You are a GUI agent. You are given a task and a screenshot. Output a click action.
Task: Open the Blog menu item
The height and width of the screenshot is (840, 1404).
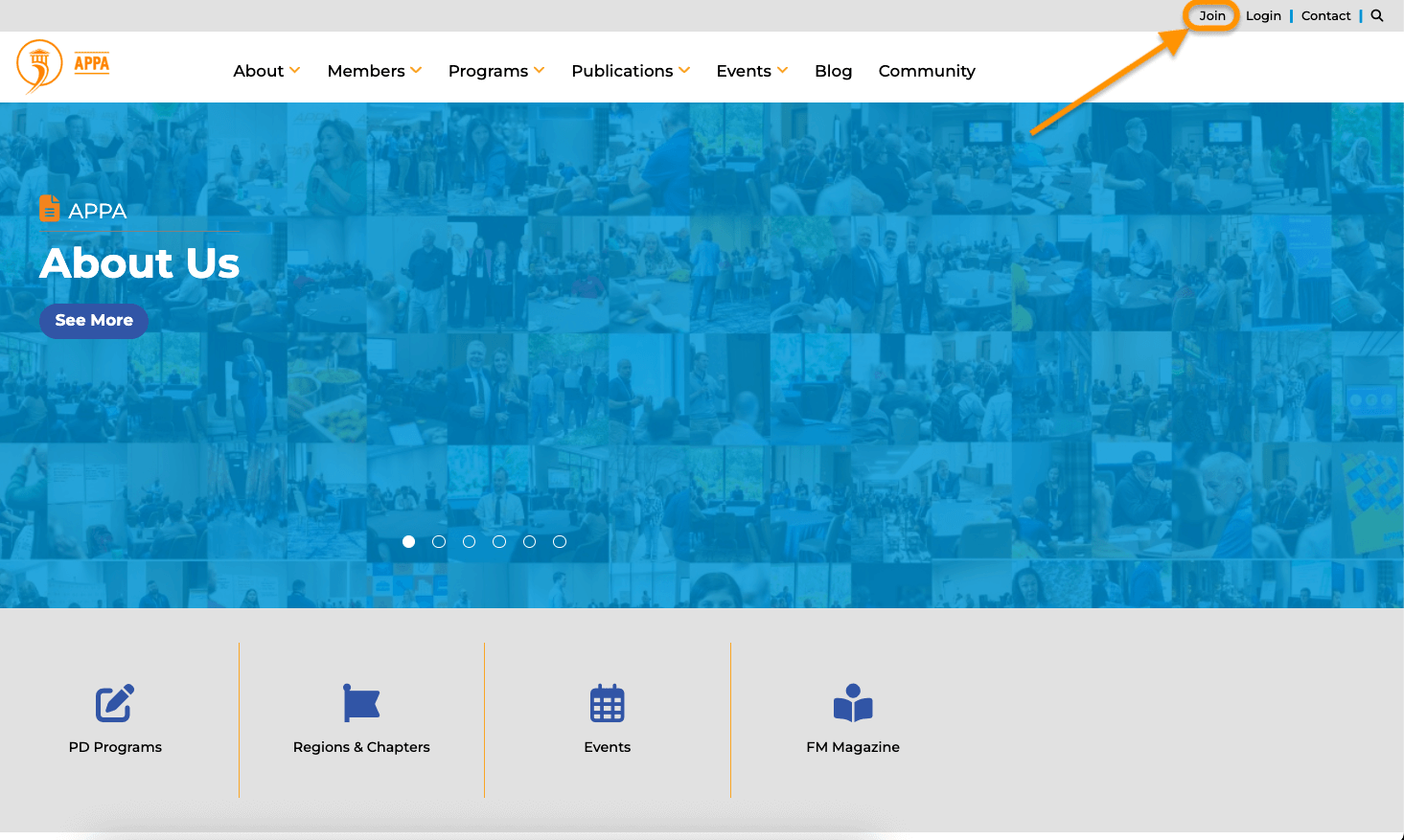pos(833,71)
